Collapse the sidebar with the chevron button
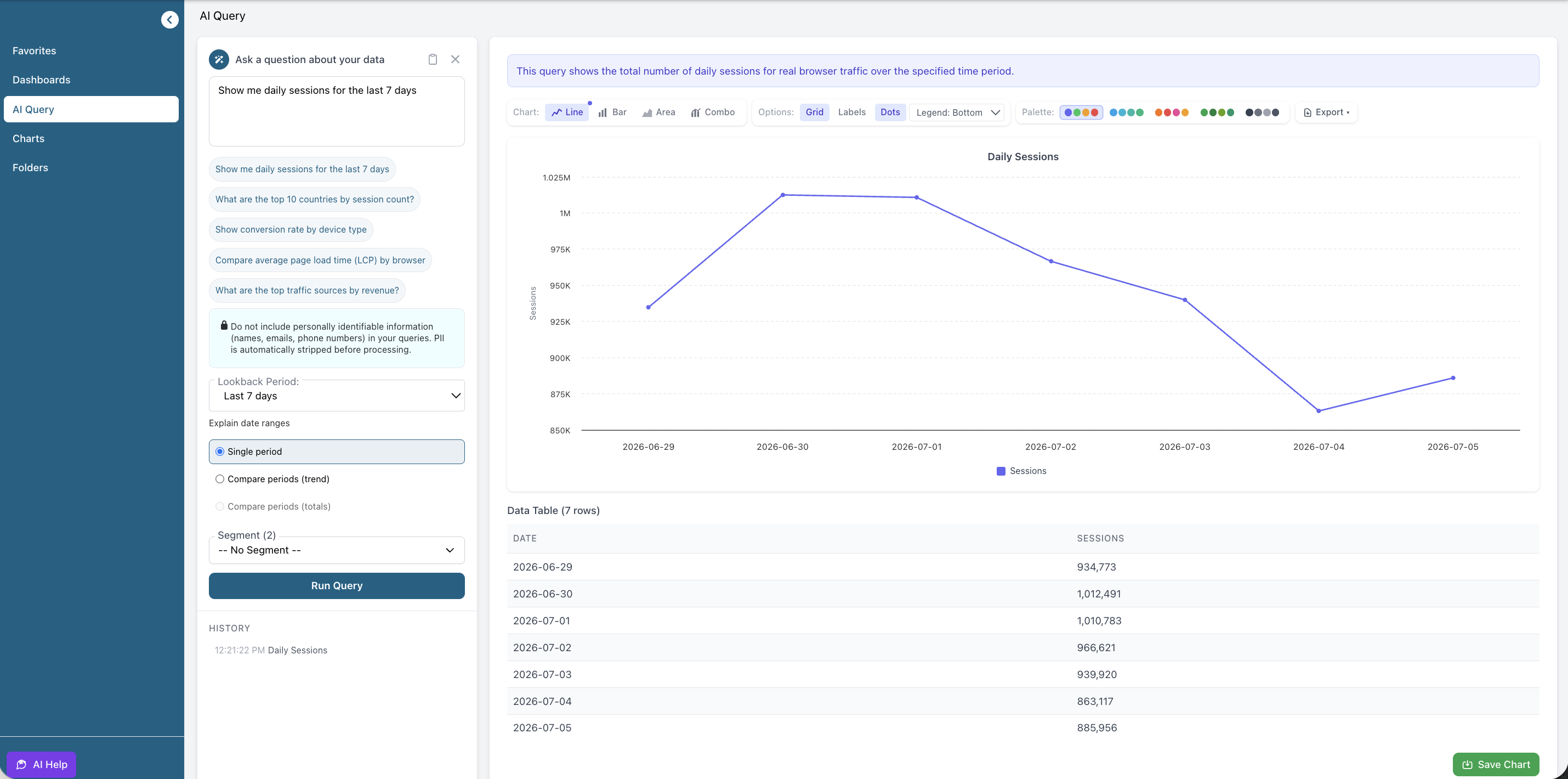The width and height of the screenshot is (1568, 779). pyautogui.click(x=170, y=20)
